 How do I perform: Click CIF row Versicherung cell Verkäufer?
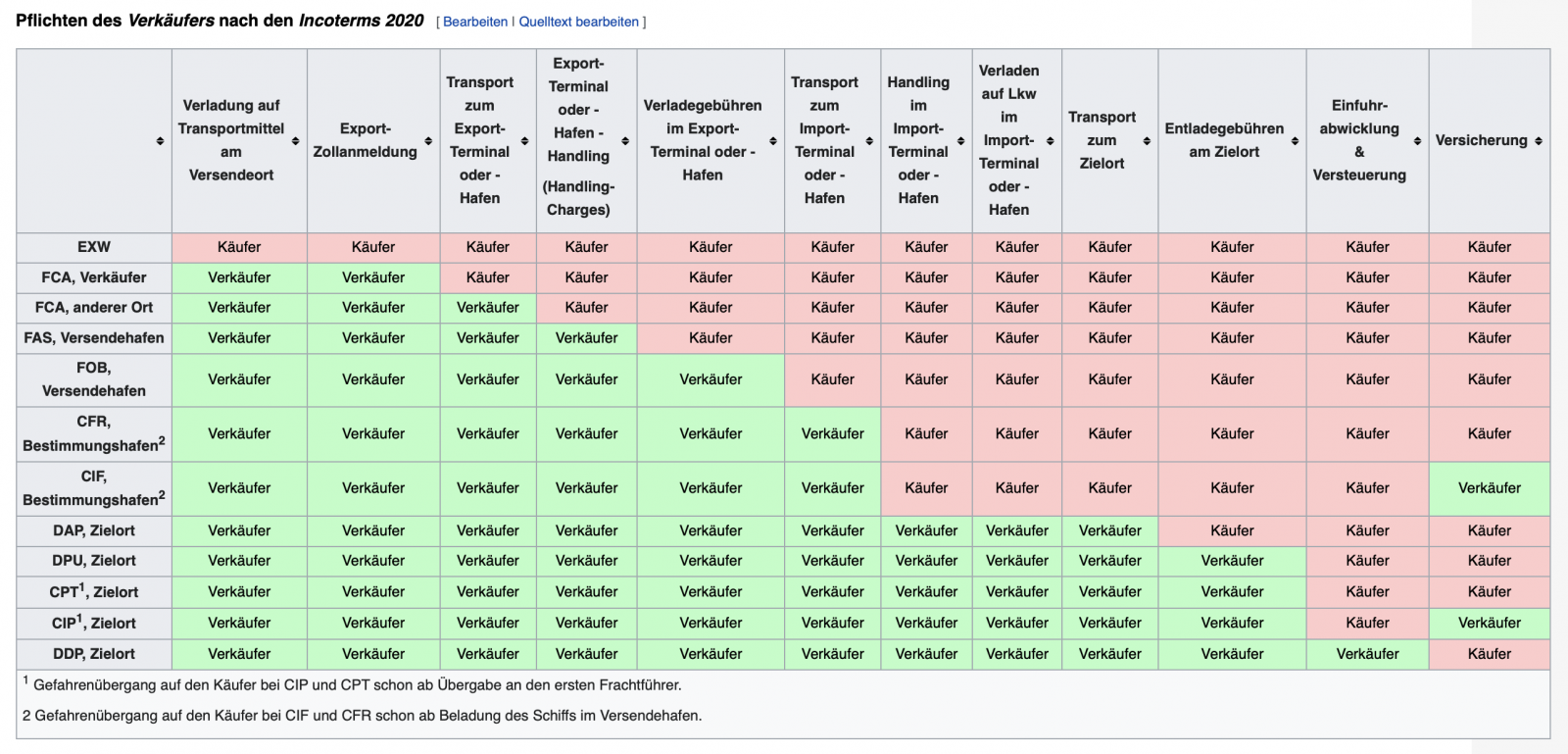[1490, 488]
